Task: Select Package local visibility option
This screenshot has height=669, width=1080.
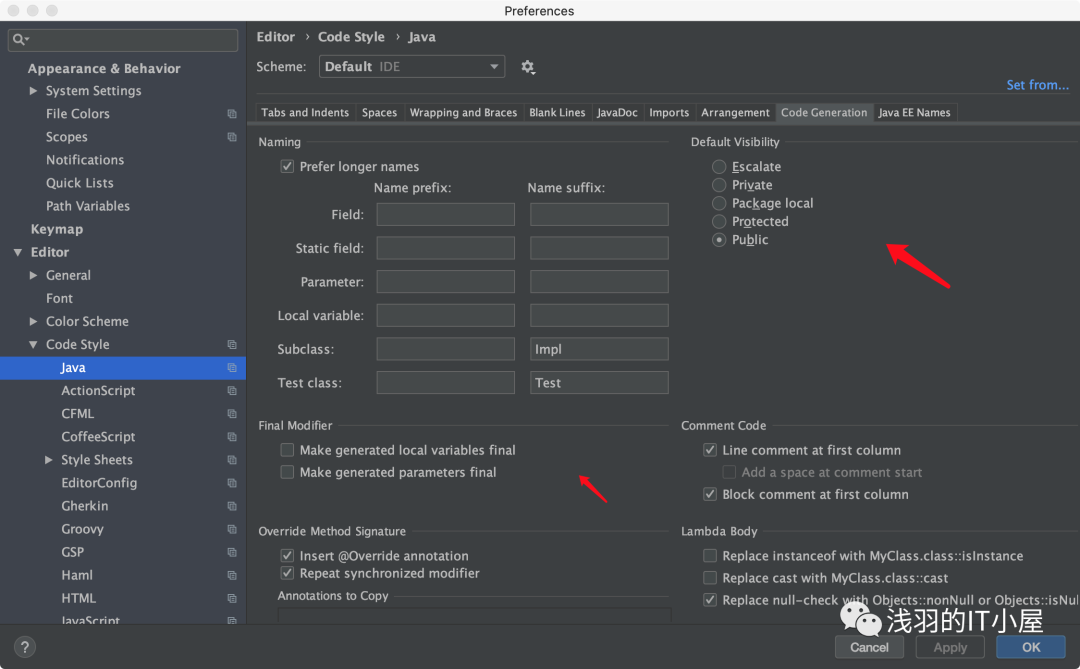Action: point(719,203)
